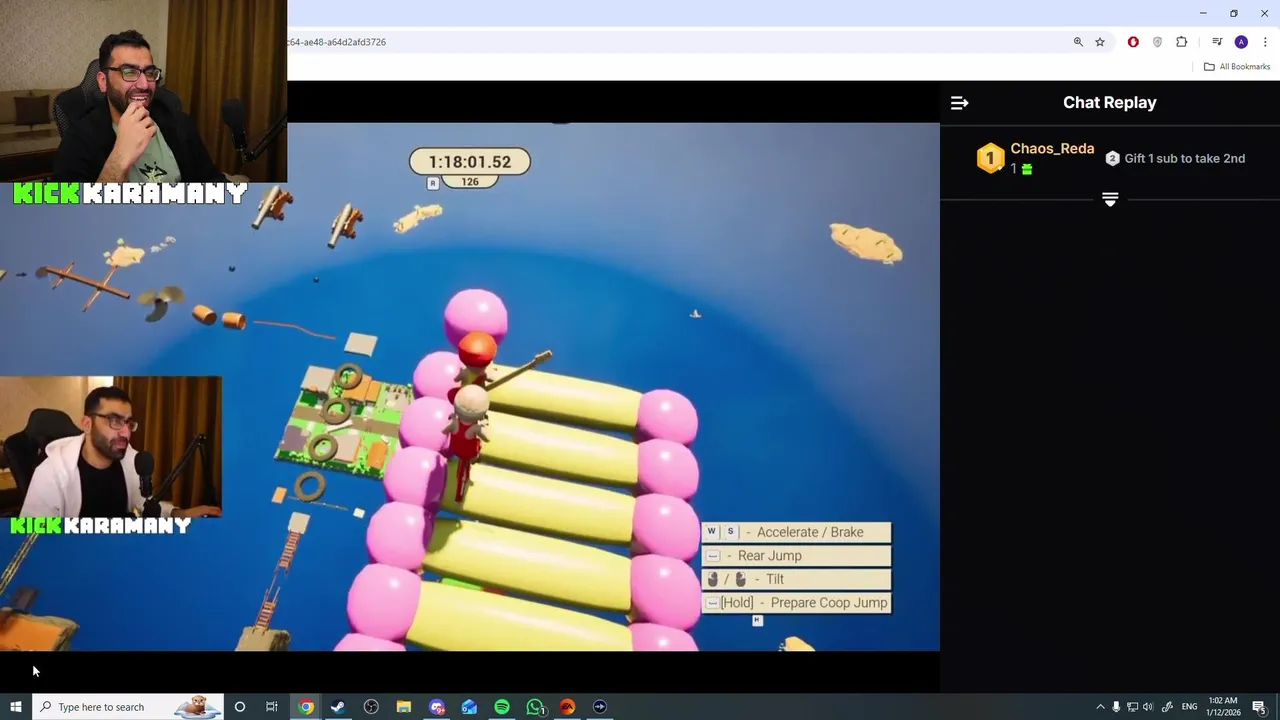Open the volume control in the tray
Screen dimensions: 1280x720
tap(1148, 707)
